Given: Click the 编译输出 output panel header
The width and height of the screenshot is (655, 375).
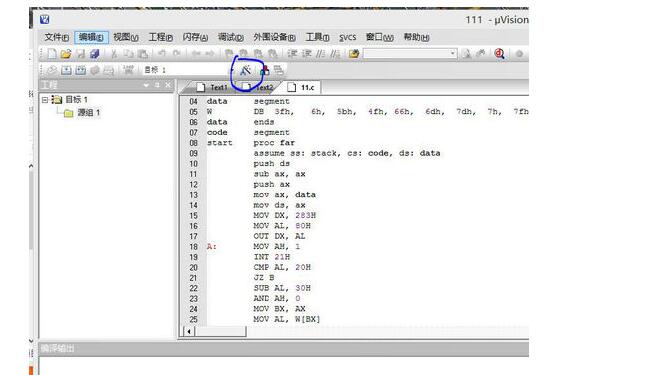Looking at the screenshot, I should [x=284, y=348].
